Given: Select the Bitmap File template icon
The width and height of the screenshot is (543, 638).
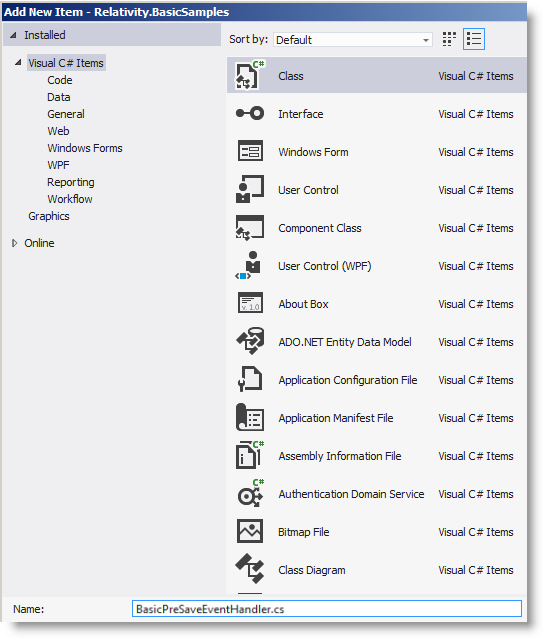Looking at the screenshot, I should (250, 531).
